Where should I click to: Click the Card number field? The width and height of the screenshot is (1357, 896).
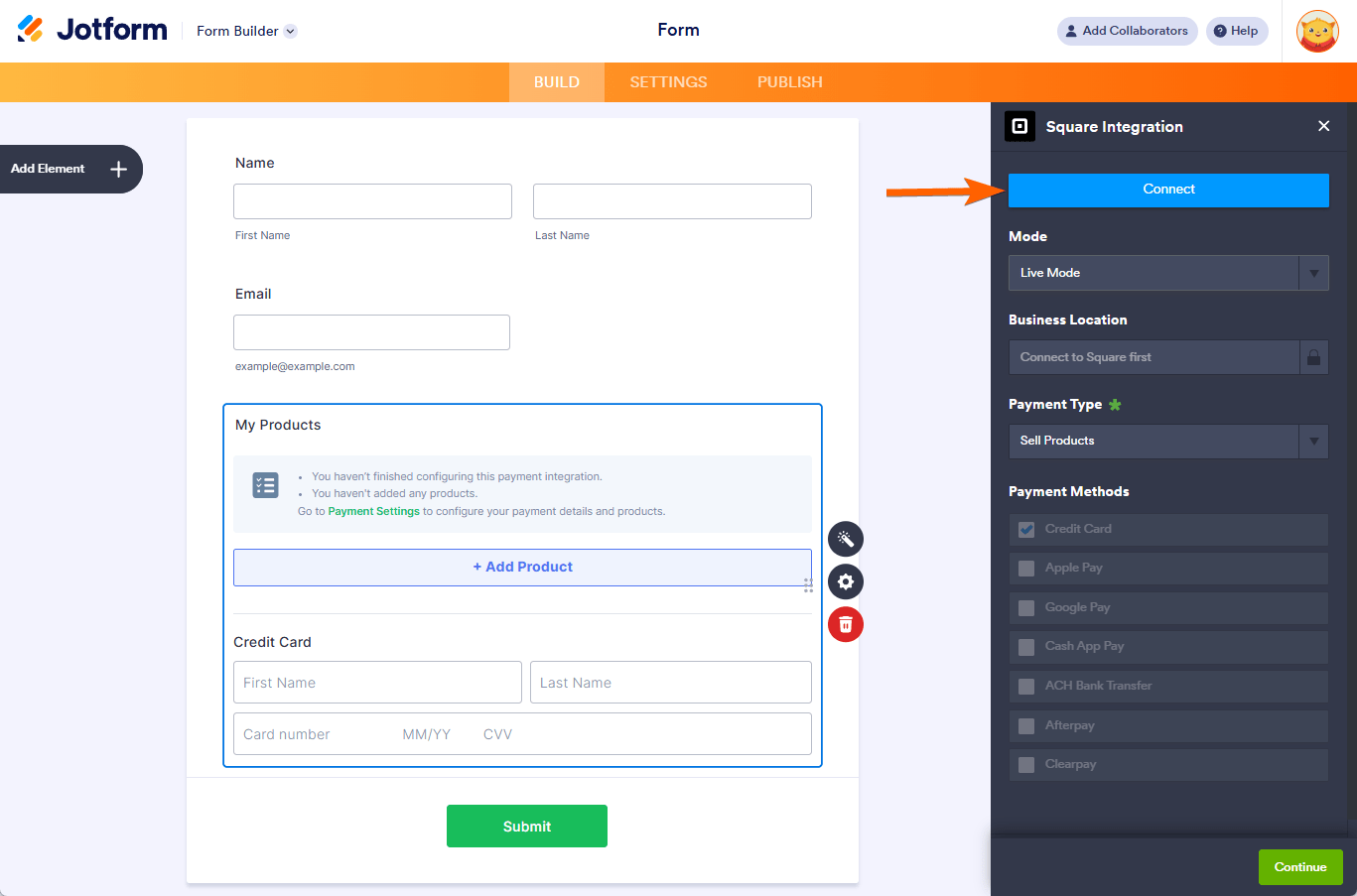coord(287,734)
